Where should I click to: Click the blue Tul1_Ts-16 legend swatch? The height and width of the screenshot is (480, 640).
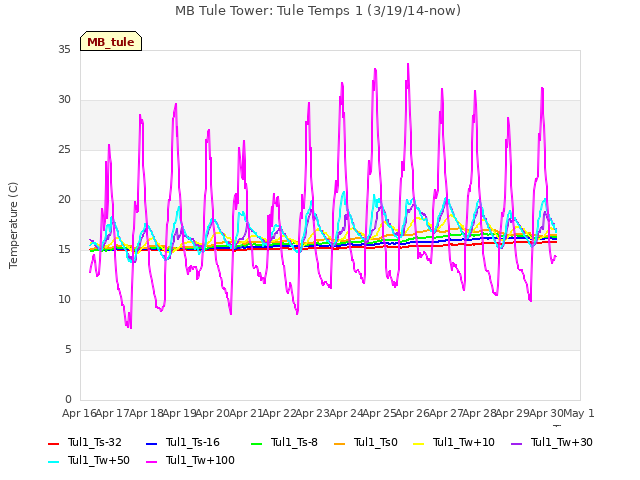(151, 444)
